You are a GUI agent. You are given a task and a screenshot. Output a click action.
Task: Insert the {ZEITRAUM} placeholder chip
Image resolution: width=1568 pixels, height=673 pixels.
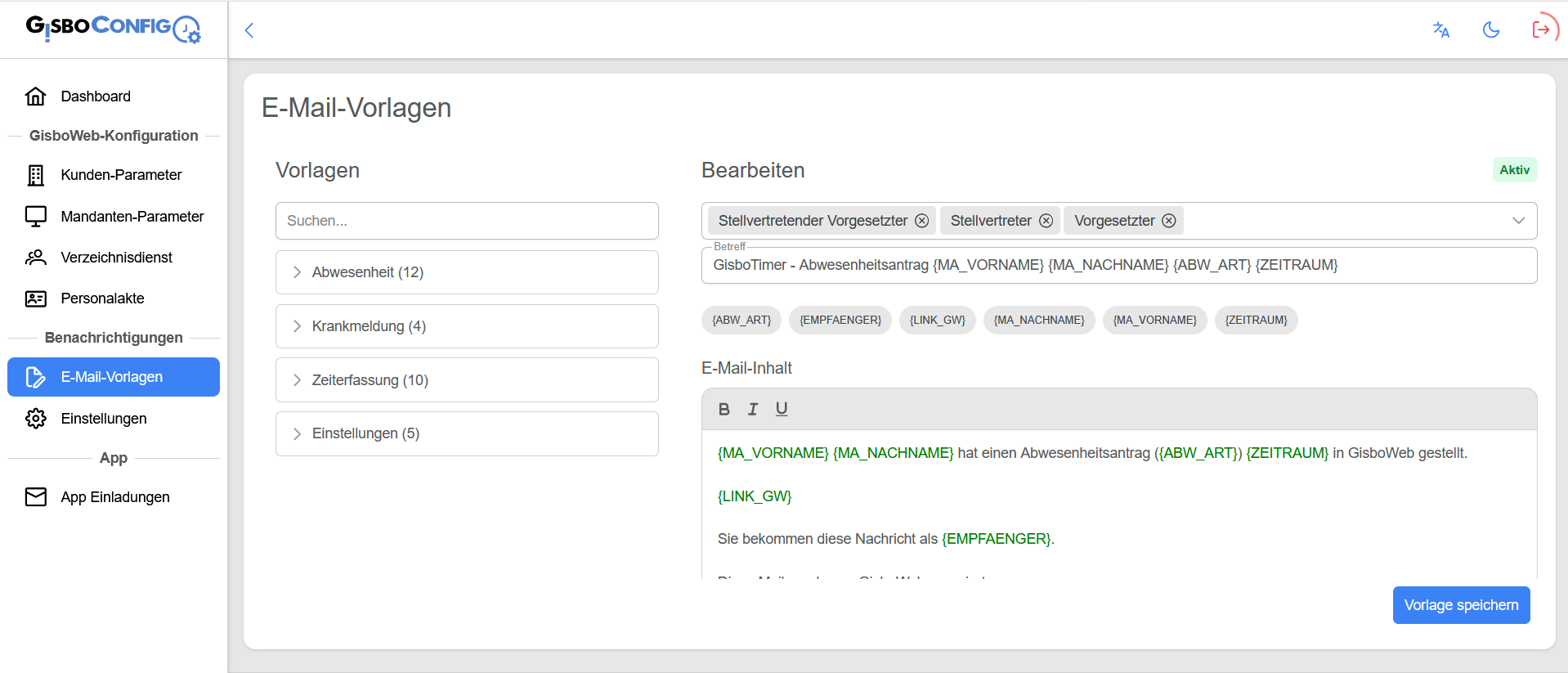click(1256, 320)
